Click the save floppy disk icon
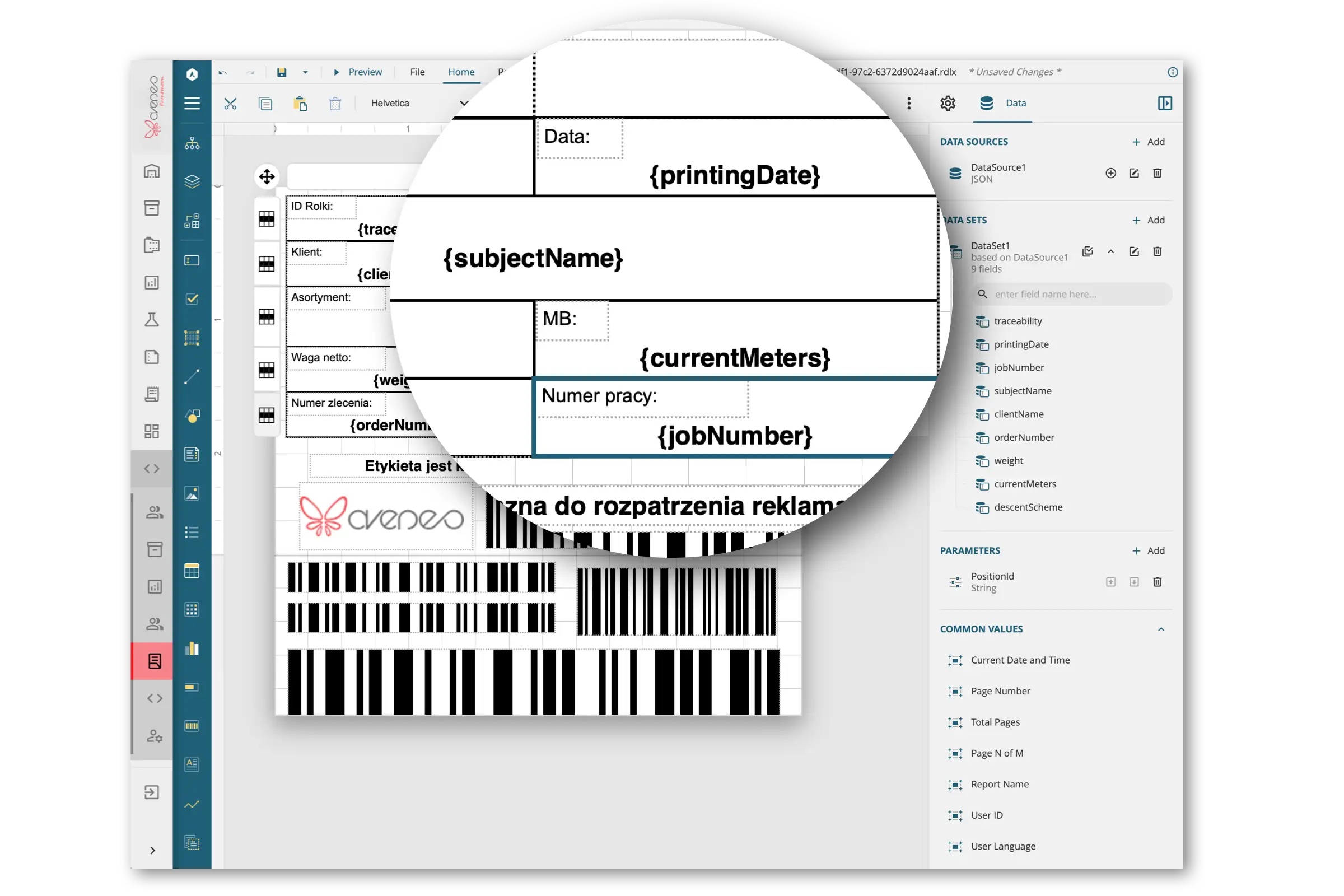Screen dimensions: 1344x896 click(282, 72)
